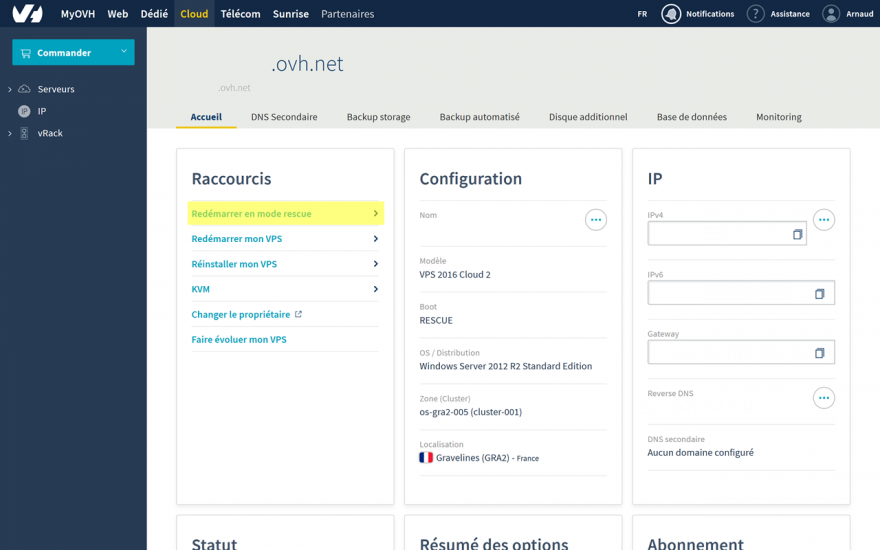880x550 pixels.
Task: Switch to the Base de données tab
Action: [x=691, y=117]
